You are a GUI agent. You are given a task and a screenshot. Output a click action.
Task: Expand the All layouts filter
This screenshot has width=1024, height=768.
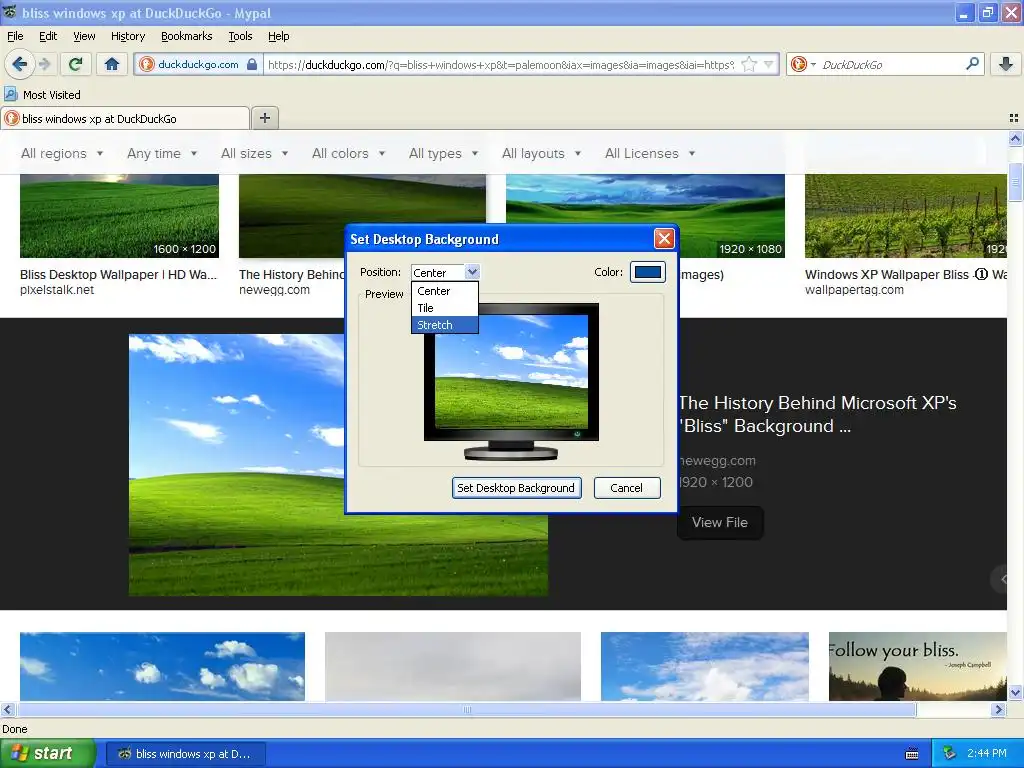(541, 153)
